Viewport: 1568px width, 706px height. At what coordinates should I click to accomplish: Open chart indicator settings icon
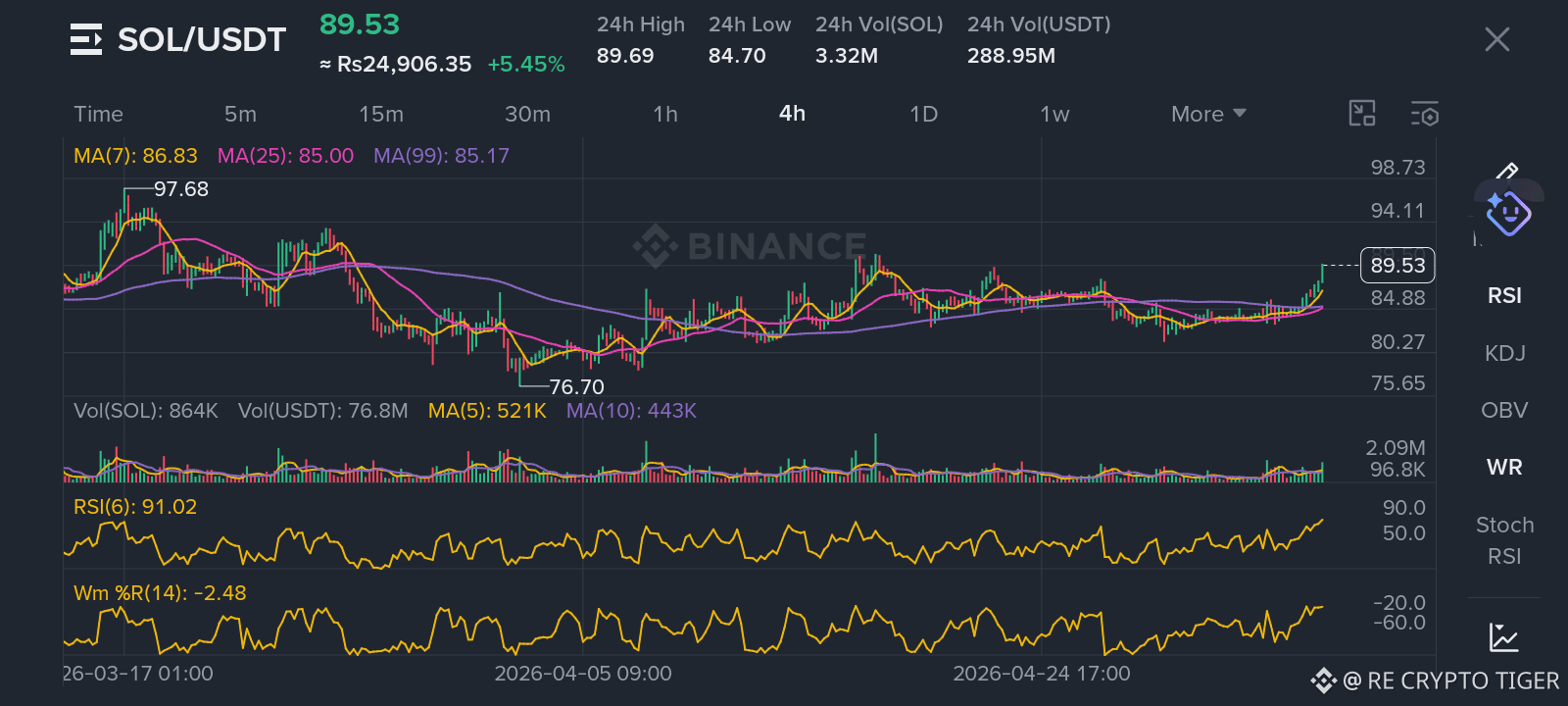(1425, 114)
